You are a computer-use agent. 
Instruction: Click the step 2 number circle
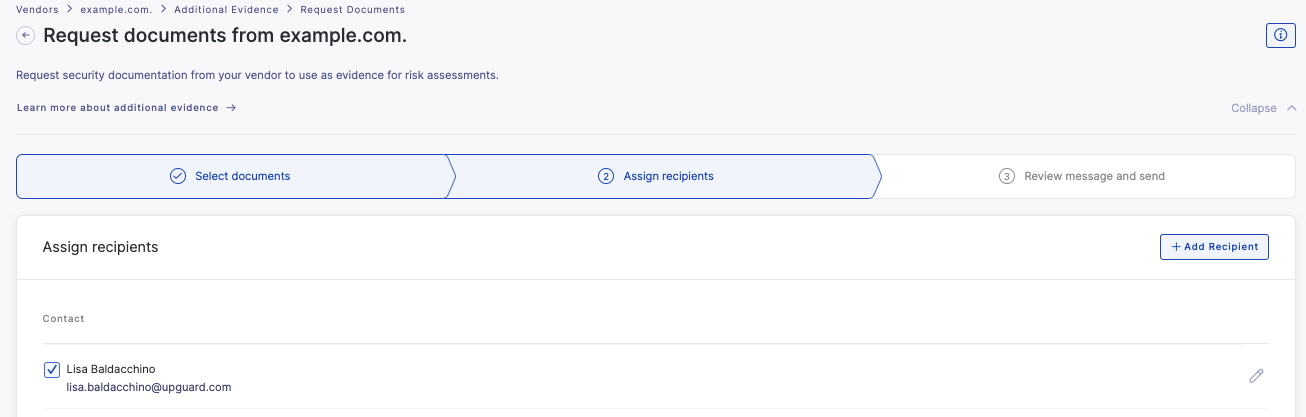(x=606, y=176)
